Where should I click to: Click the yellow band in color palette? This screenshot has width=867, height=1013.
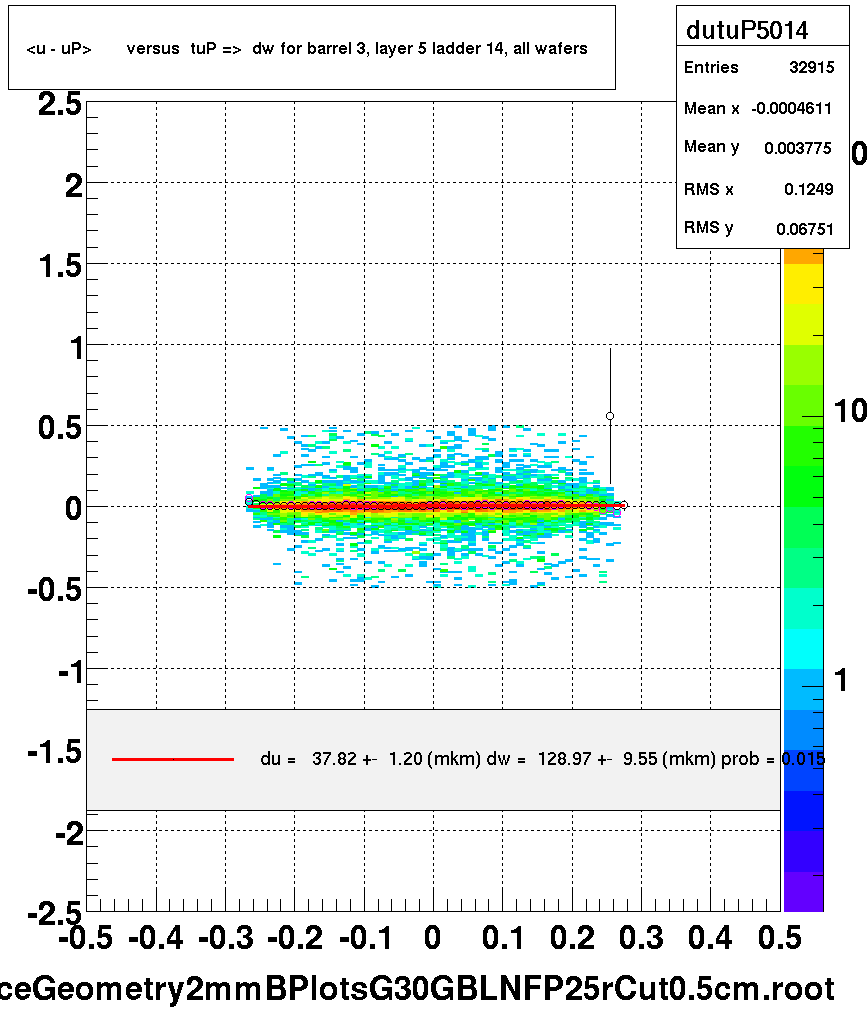click(803, 284)
